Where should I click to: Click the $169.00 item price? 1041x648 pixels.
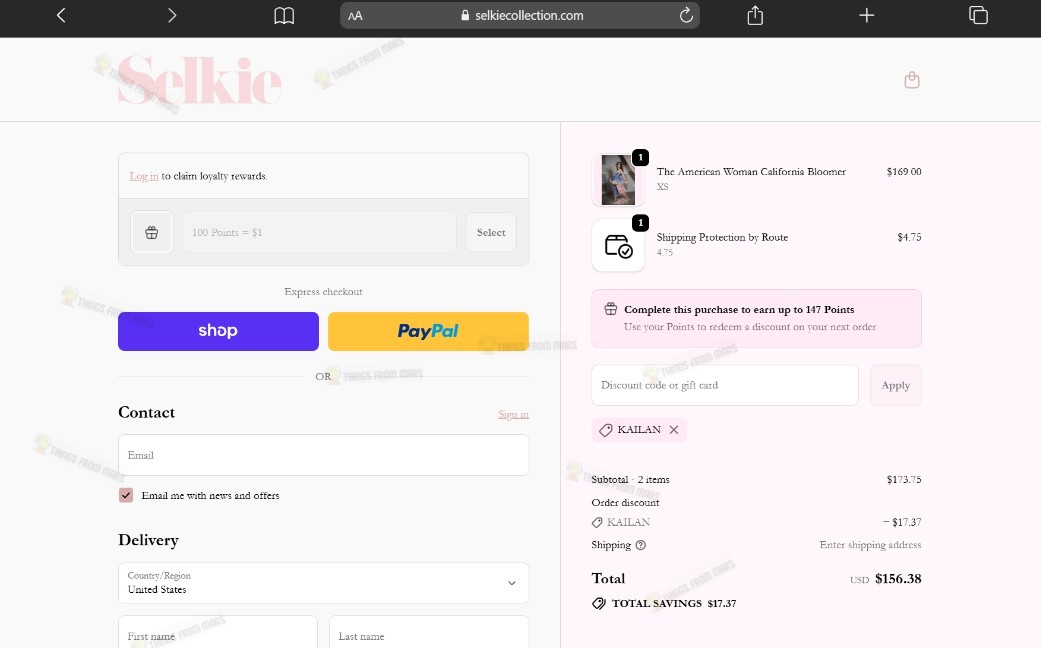(904, 171)
